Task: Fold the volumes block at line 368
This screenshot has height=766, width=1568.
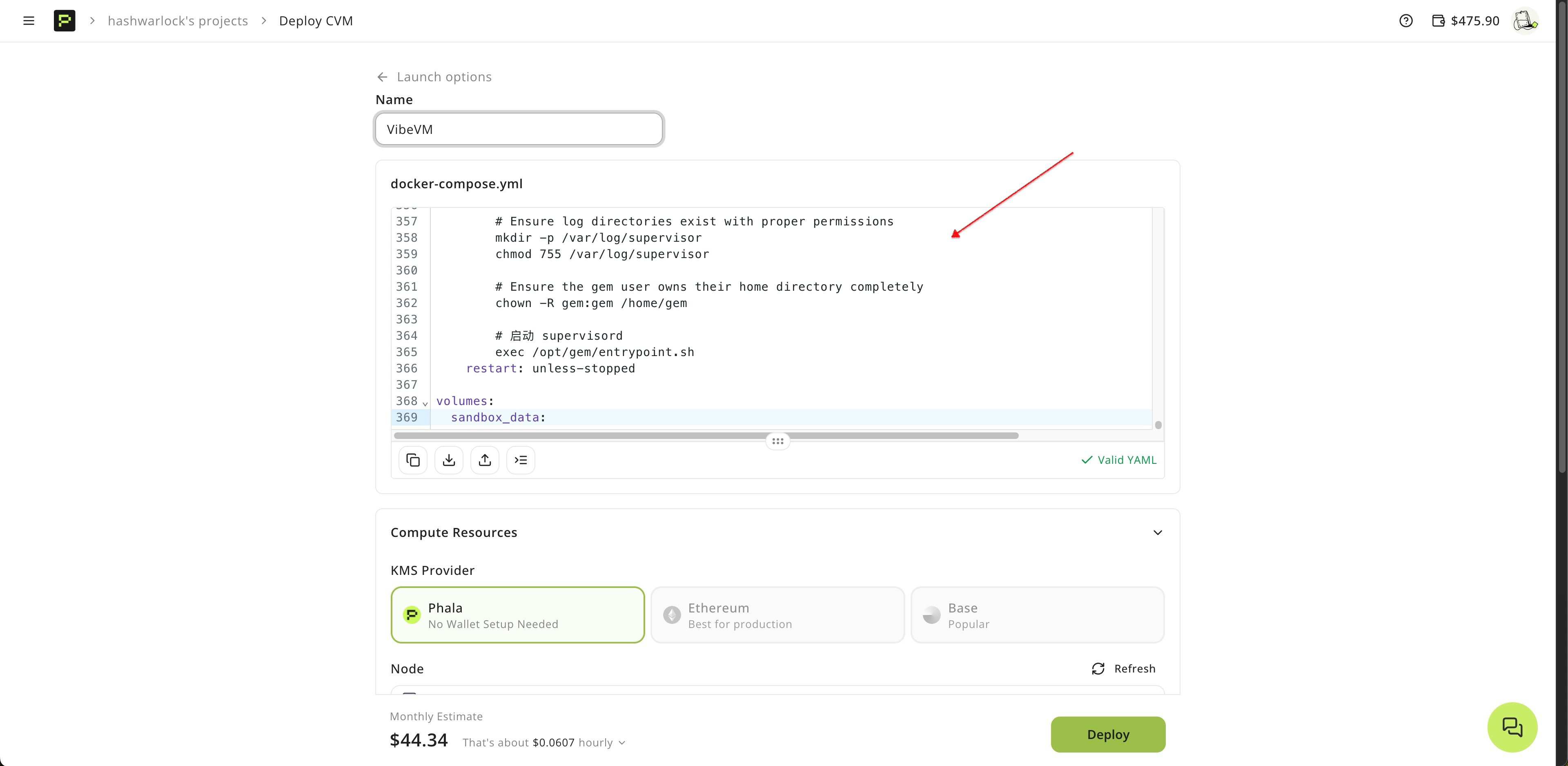Action: coord(425,403)
